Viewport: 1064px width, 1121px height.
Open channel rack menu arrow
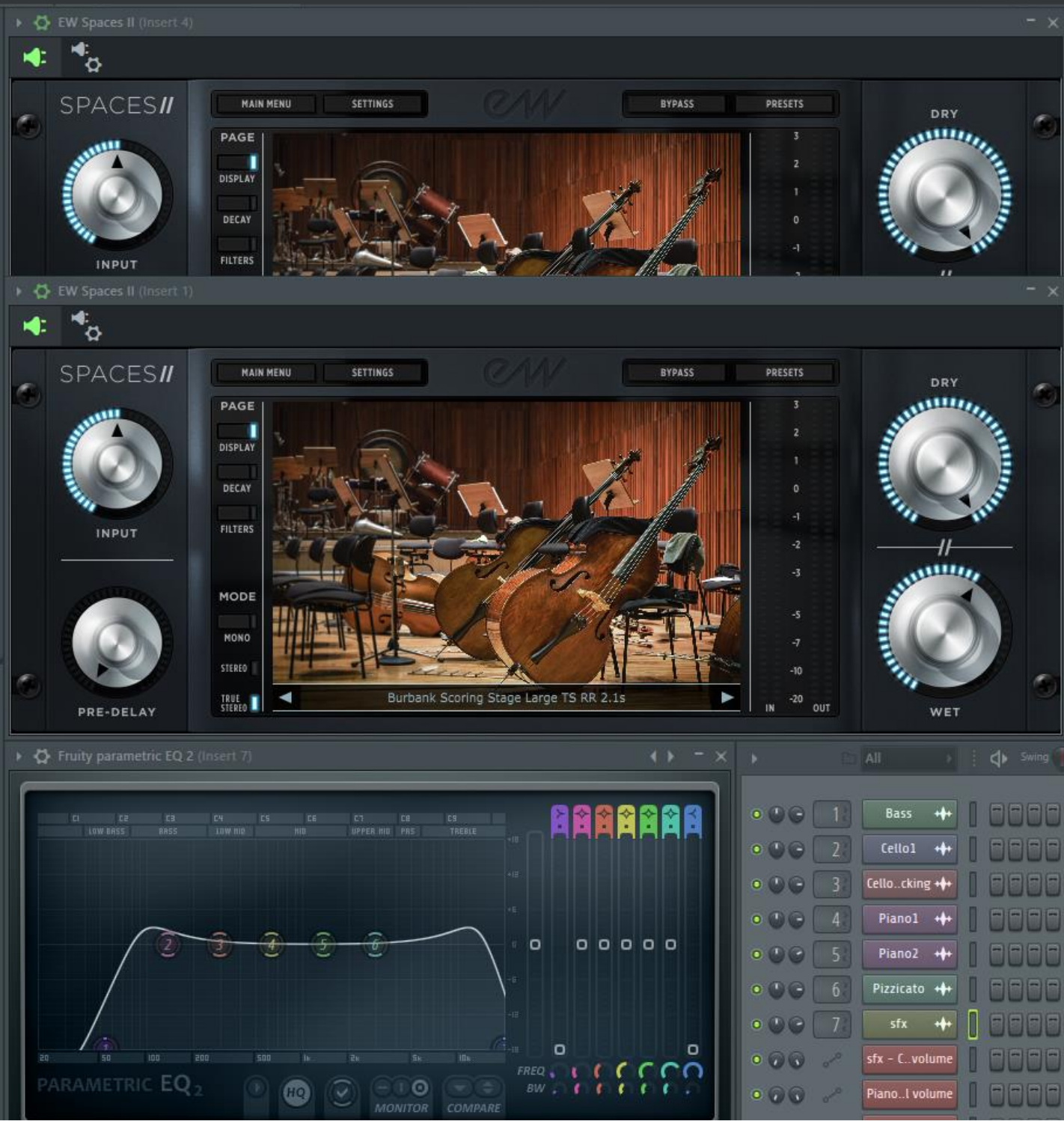753,759
